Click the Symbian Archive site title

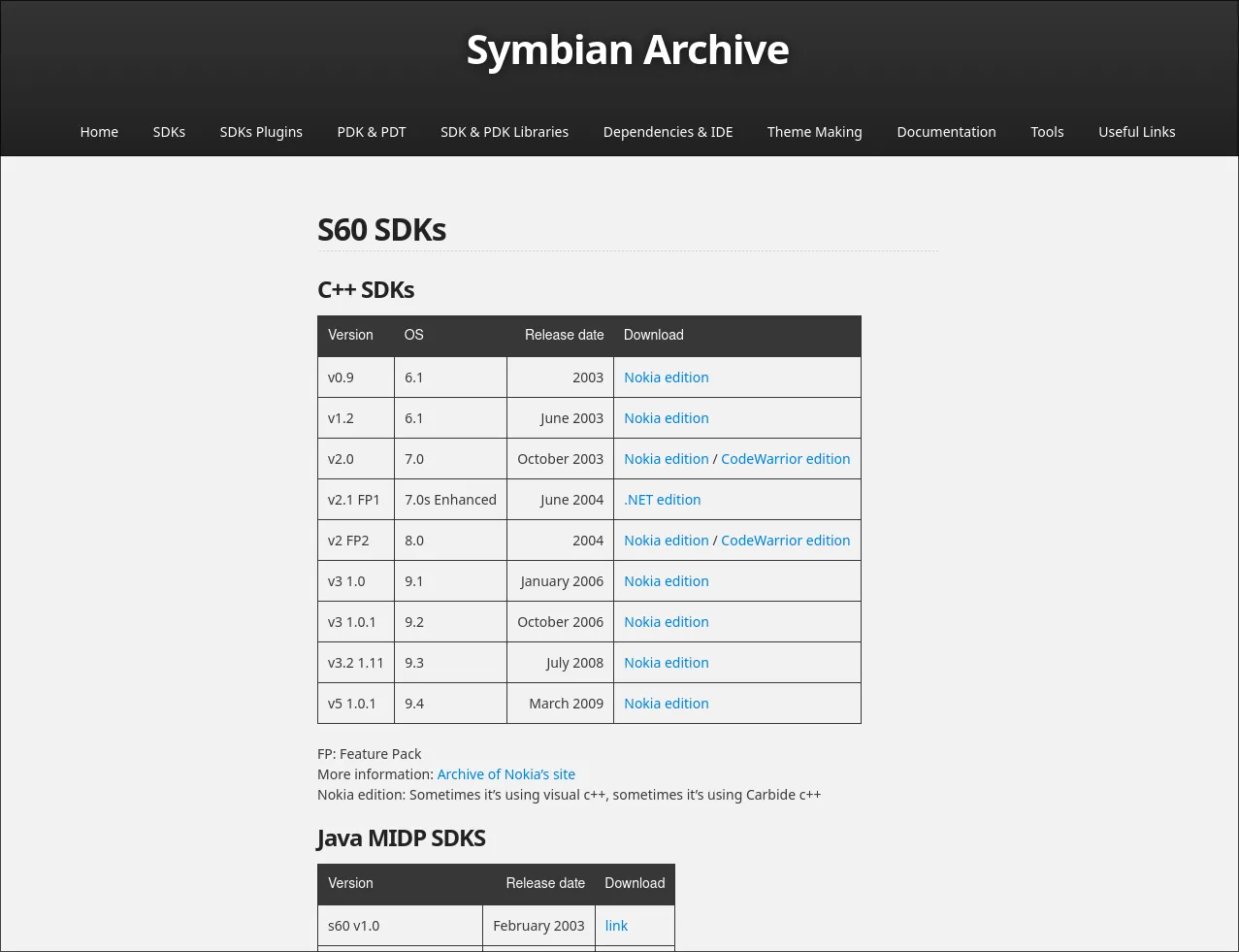click(x=627, y=49)
